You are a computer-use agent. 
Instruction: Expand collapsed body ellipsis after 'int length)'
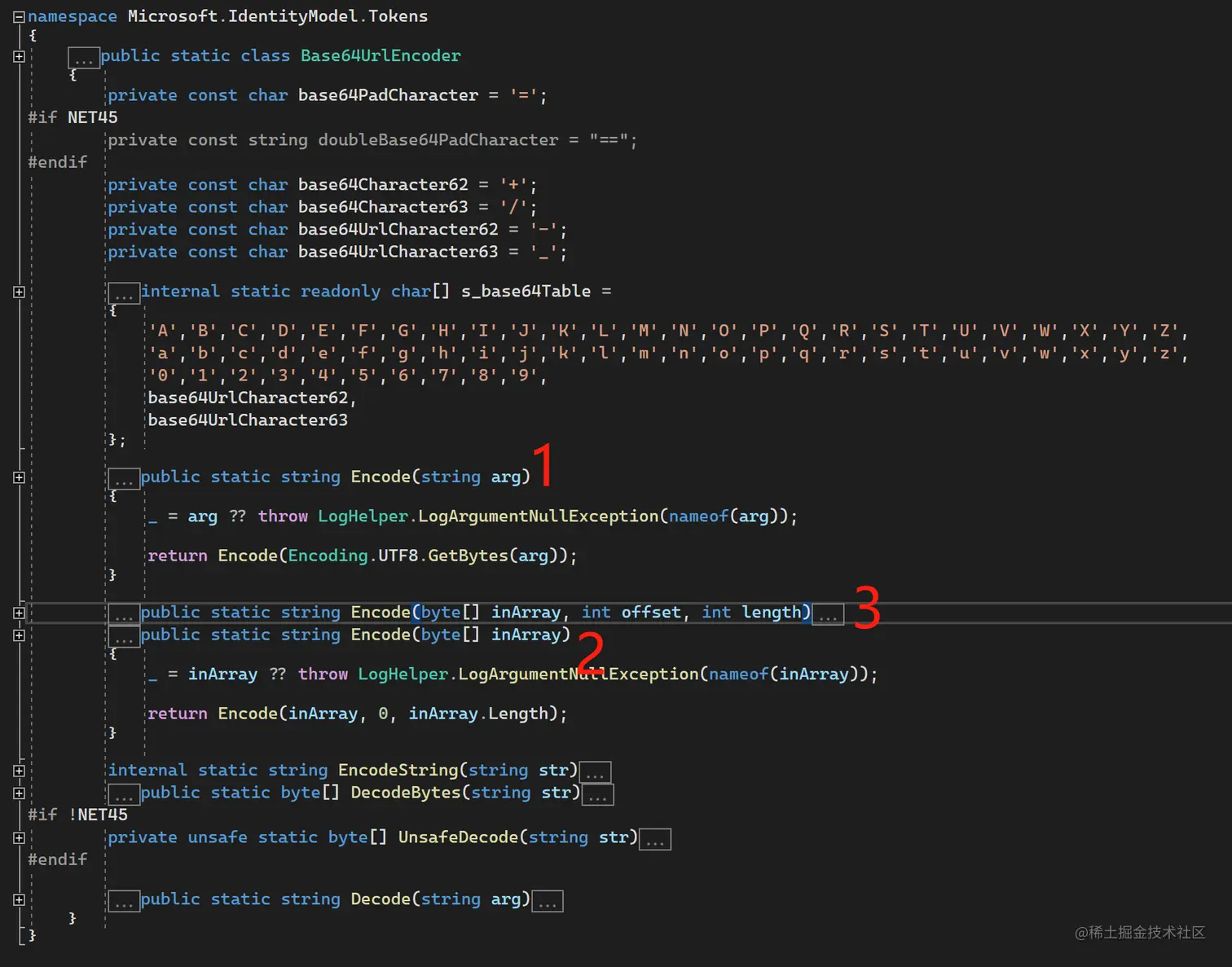coord(828,614)
